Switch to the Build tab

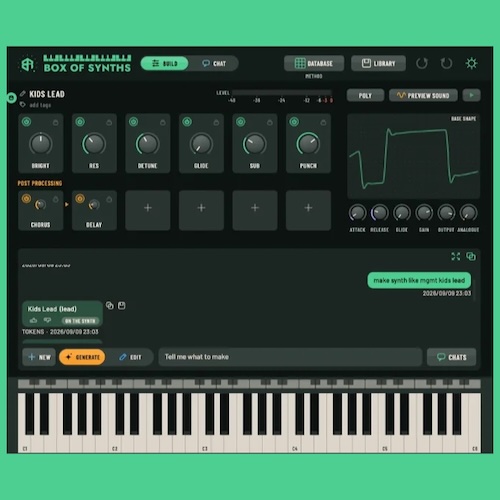click(165, 63)
